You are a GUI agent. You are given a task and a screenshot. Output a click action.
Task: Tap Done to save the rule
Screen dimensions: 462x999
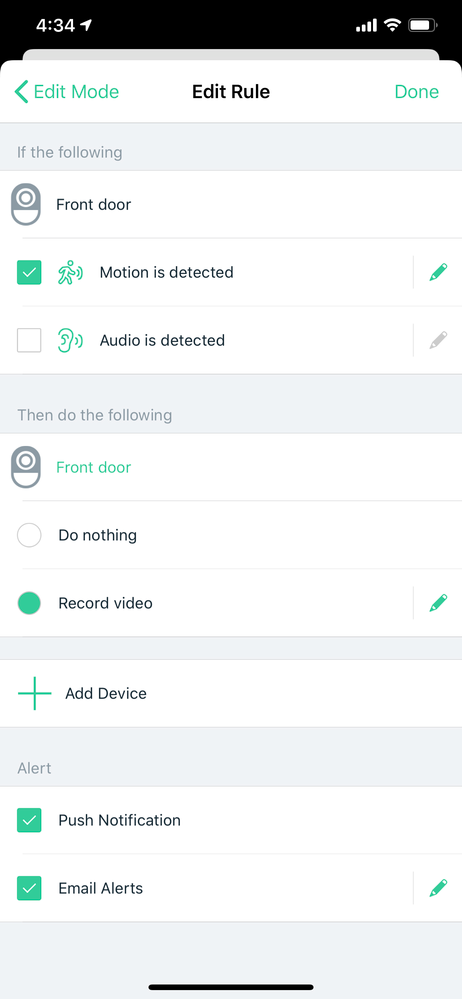[417, 92]
